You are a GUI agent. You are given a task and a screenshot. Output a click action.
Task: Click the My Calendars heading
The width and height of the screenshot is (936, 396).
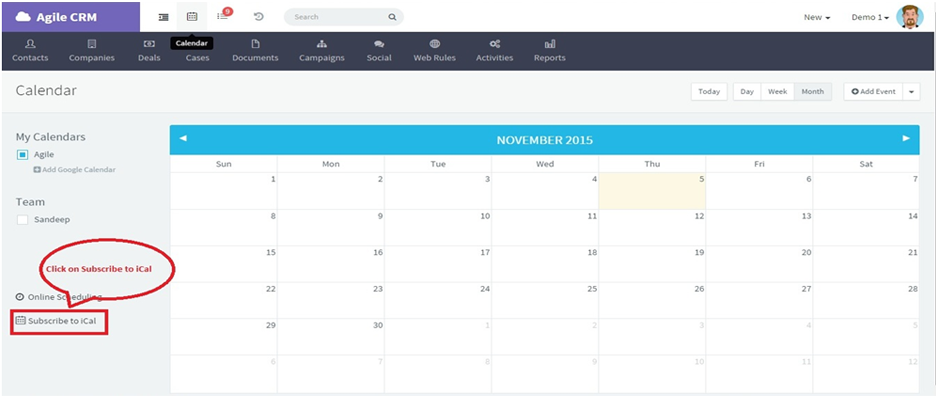click(51, 137)
